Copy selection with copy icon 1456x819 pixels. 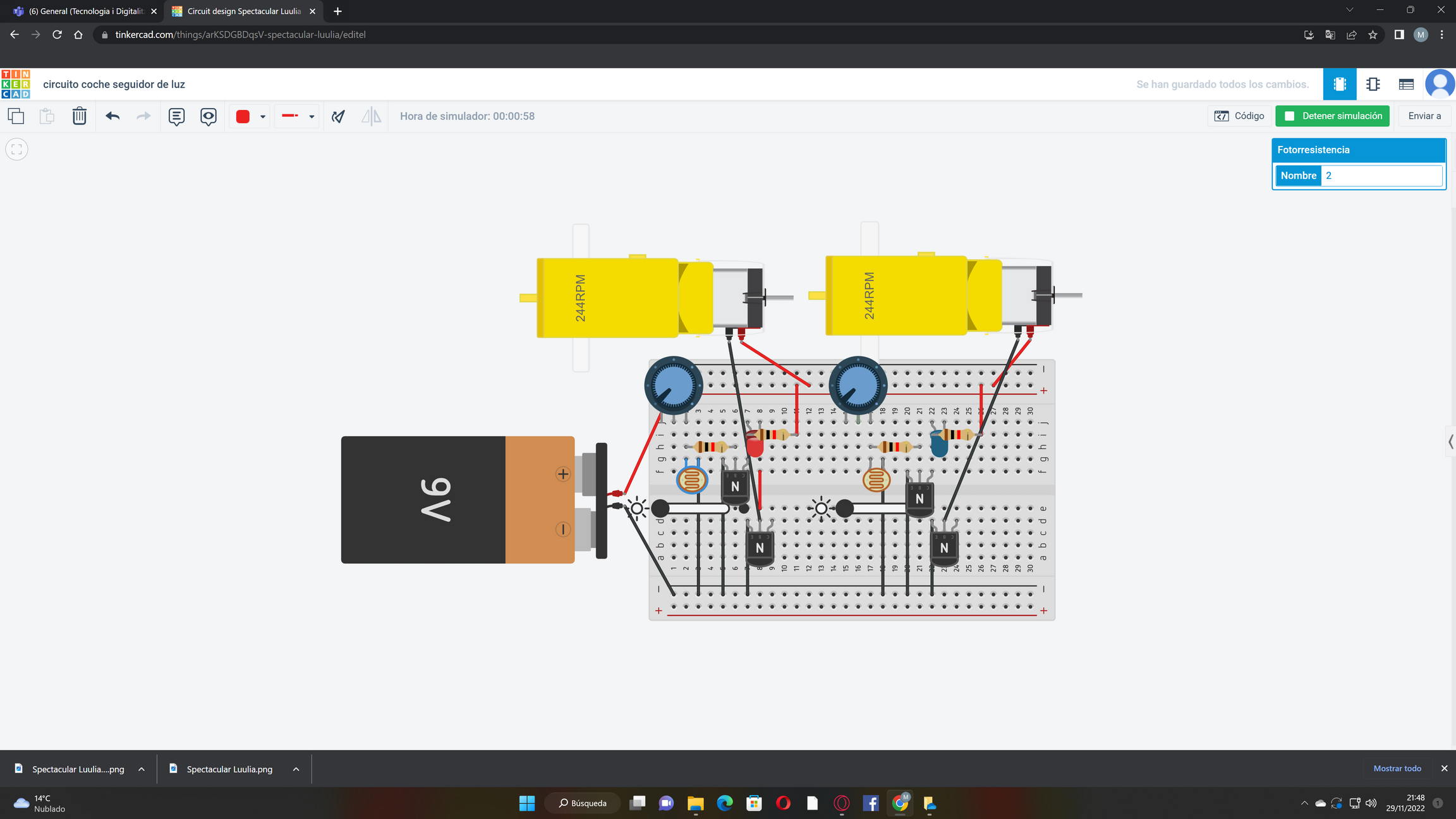[x=16, y=116]
